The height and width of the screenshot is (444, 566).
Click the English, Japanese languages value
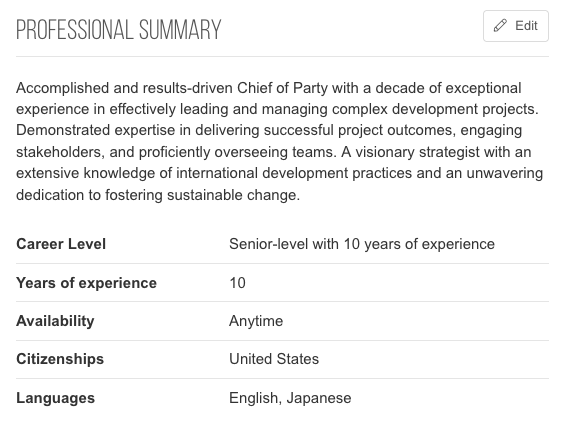pos(290,398)
